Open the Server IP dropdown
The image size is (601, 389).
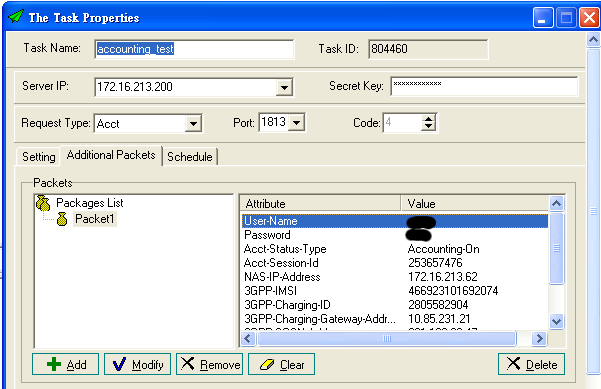click(284, 87)
